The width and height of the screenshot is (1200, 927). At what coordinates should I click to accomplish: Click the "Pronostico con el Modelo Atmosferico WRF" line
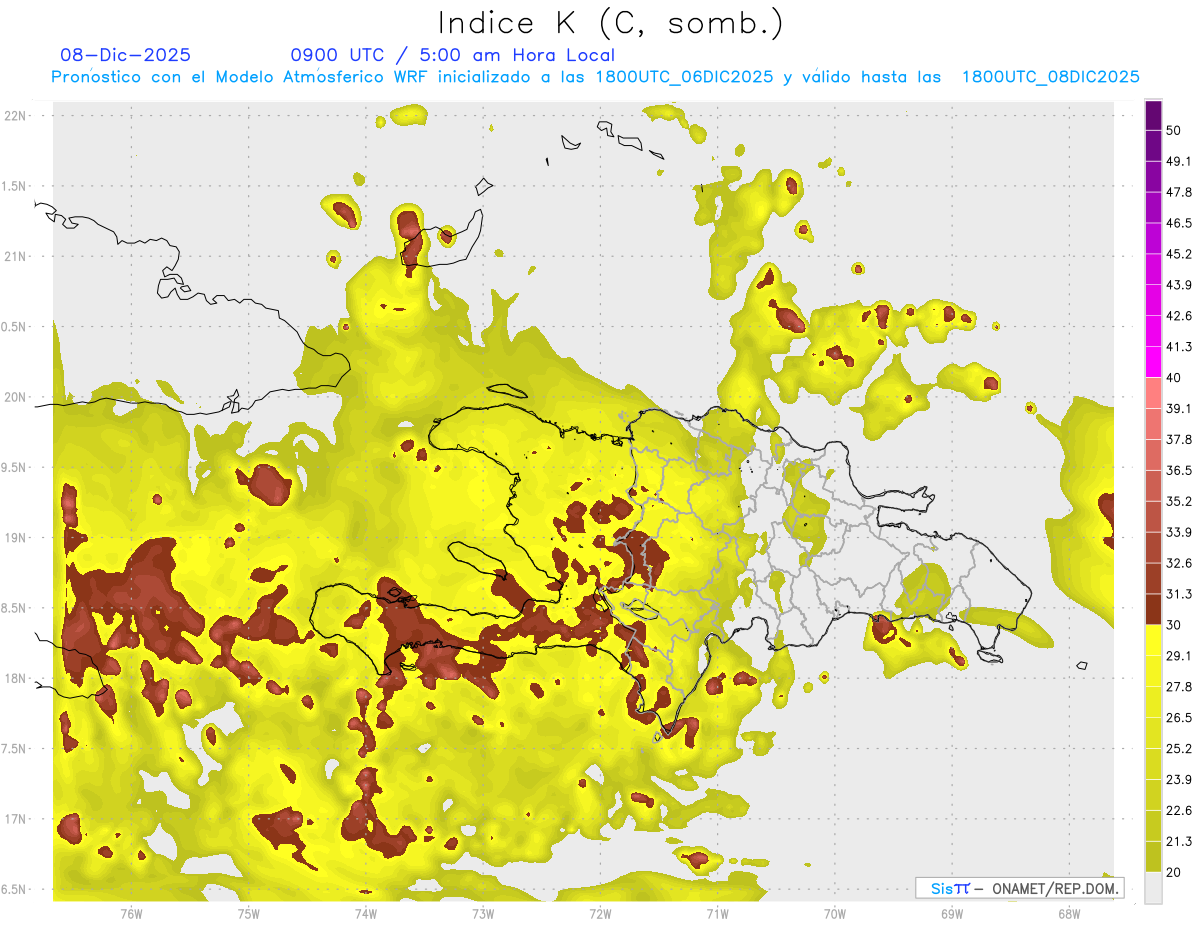596,77
